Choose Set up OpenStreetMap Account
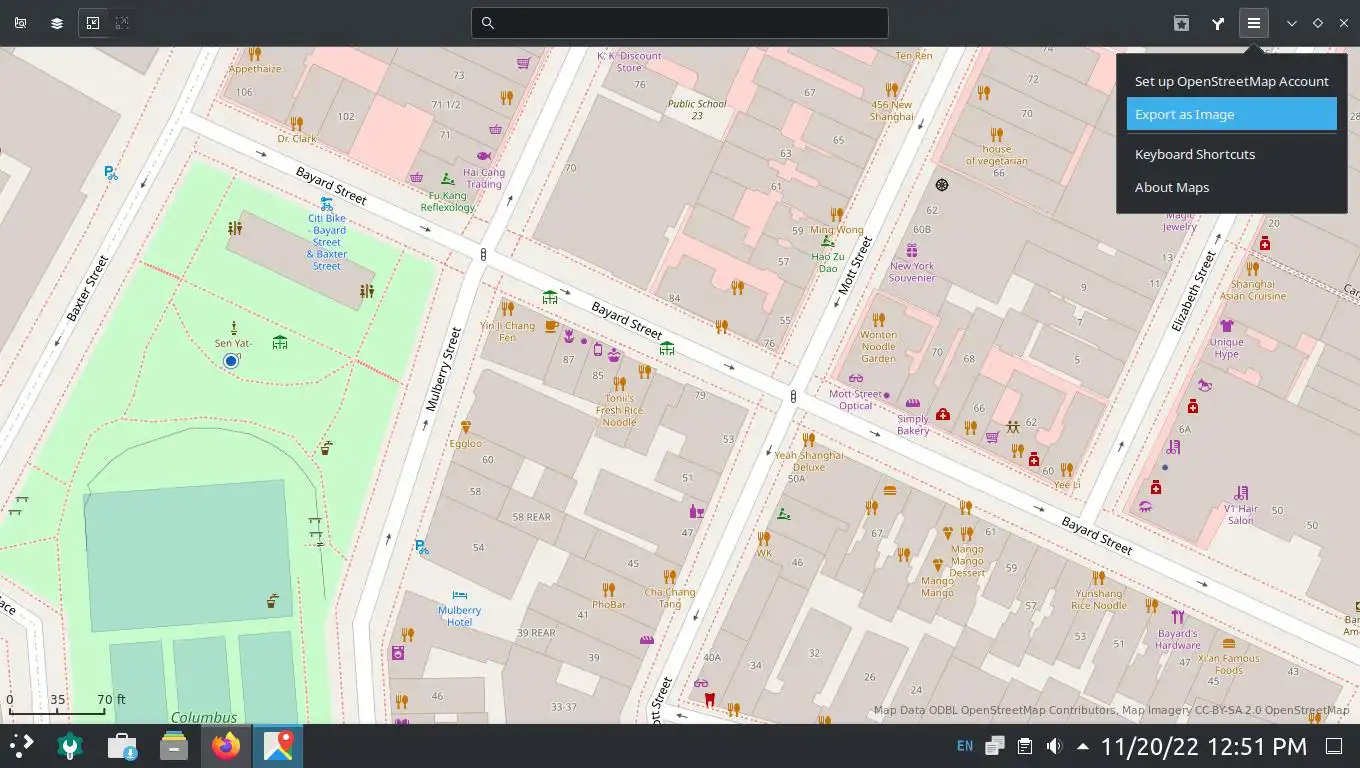 tap(1232, 81)
